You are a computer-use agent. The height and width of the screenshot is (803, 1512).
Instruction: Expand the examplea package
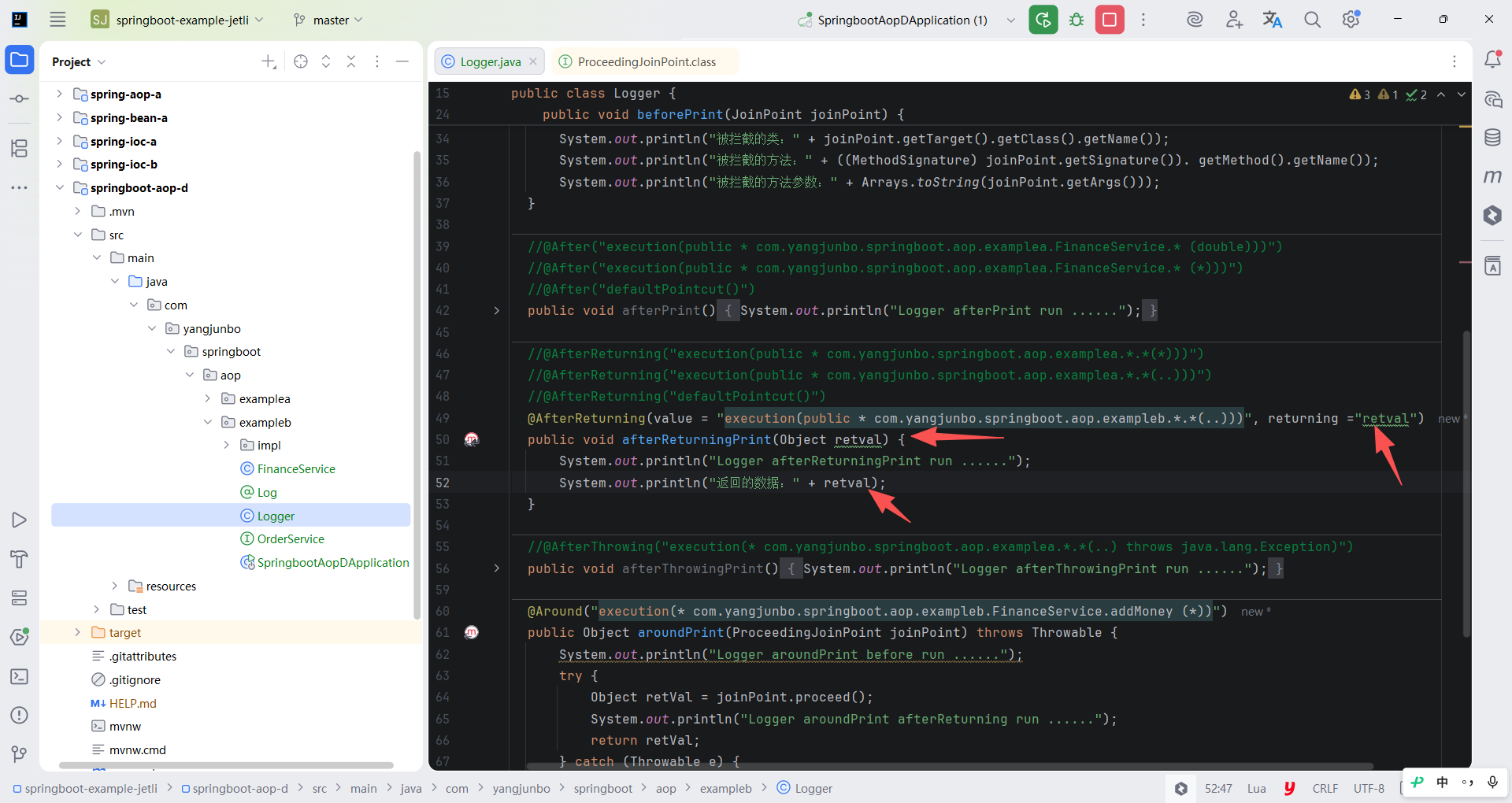tap(207, 398)
